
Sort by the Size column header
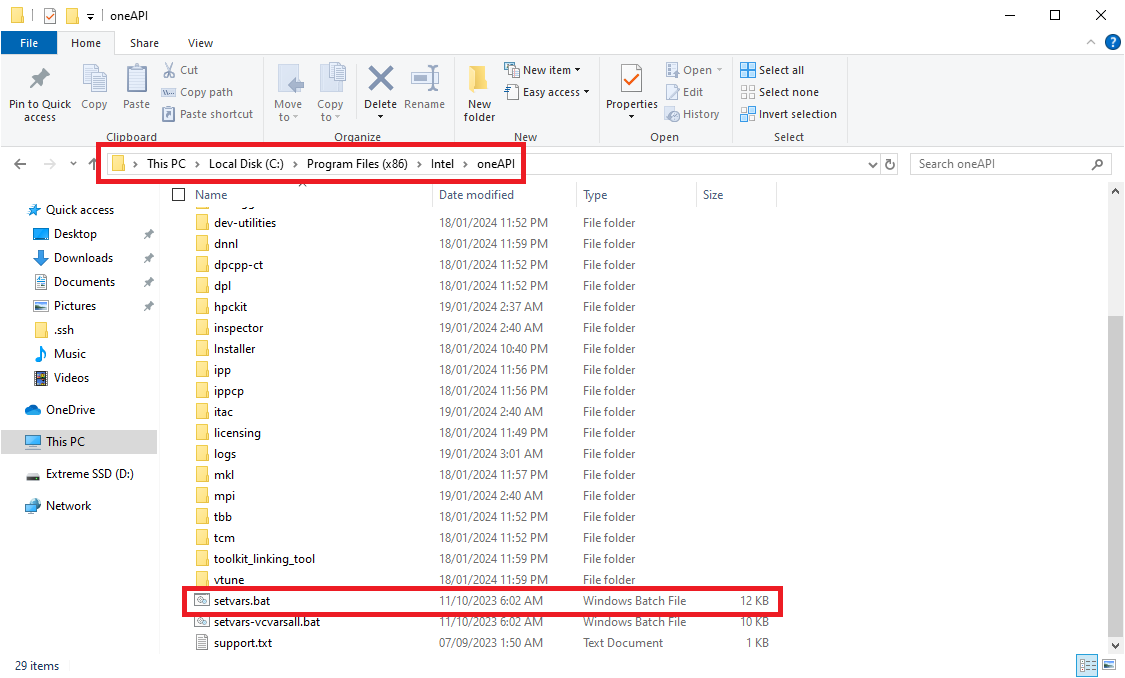(736, 194)
